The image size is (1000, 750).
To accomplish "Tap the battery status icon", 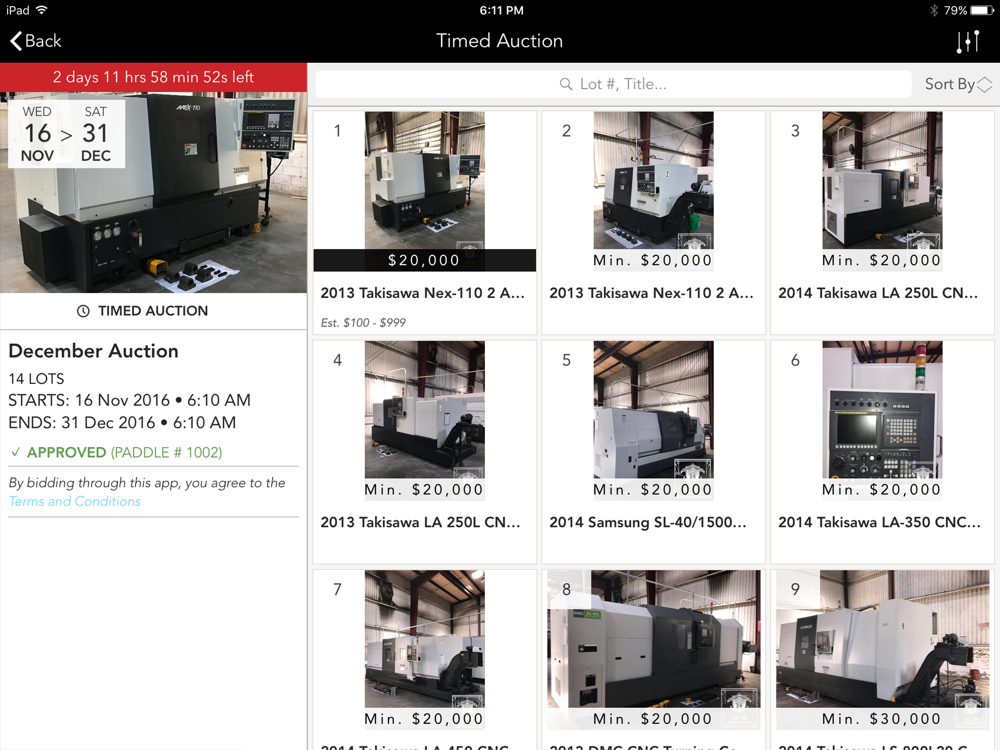I will click(982, 10).
